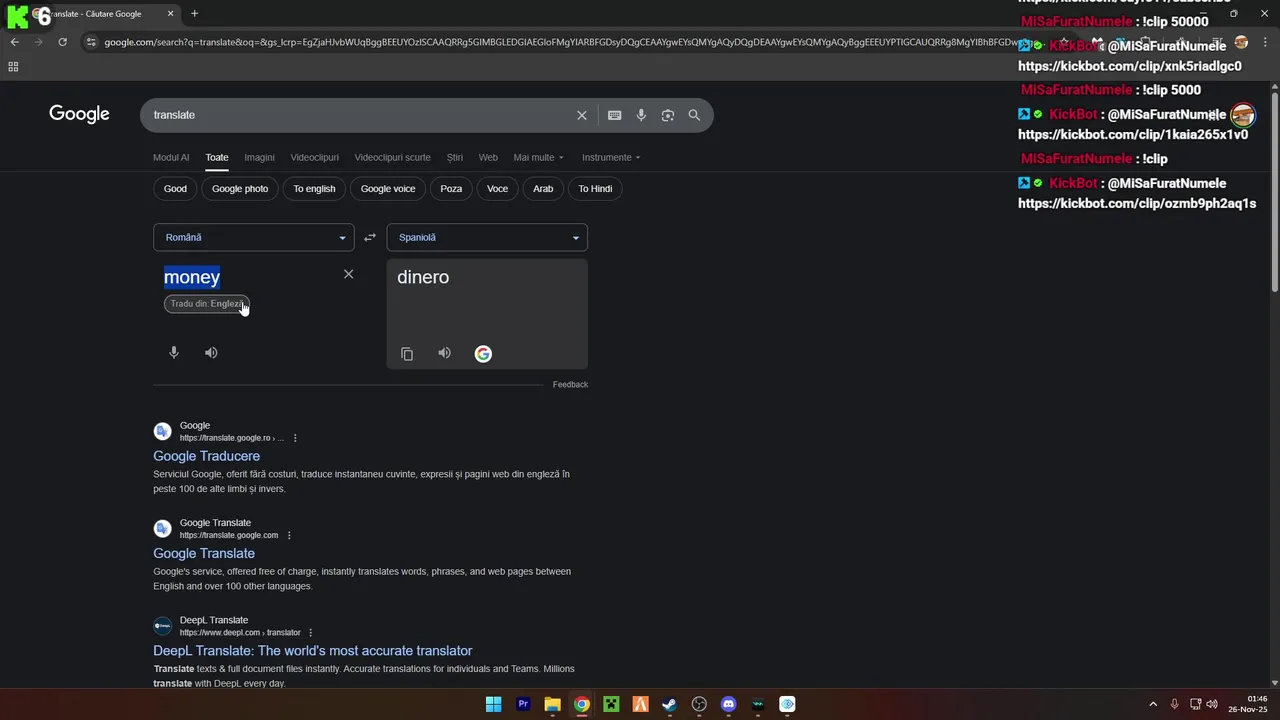Switch to Videoclipuri tab
Image resolution: width=1280 pixels, height=720 pixels.
[x=314, y=157]
